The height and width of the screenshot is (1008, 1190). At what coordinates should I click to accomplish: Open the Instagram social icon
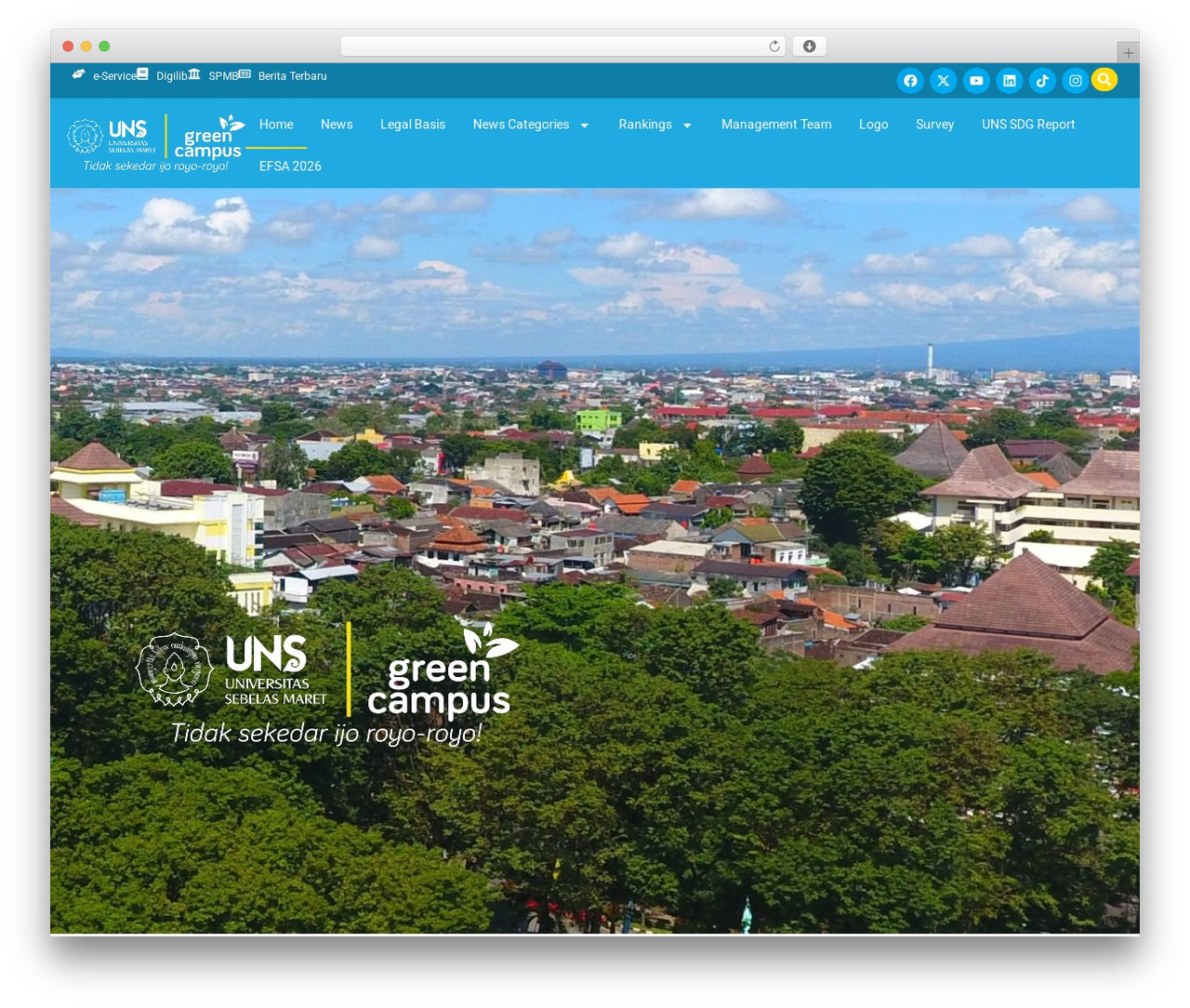click(1076, 81)
